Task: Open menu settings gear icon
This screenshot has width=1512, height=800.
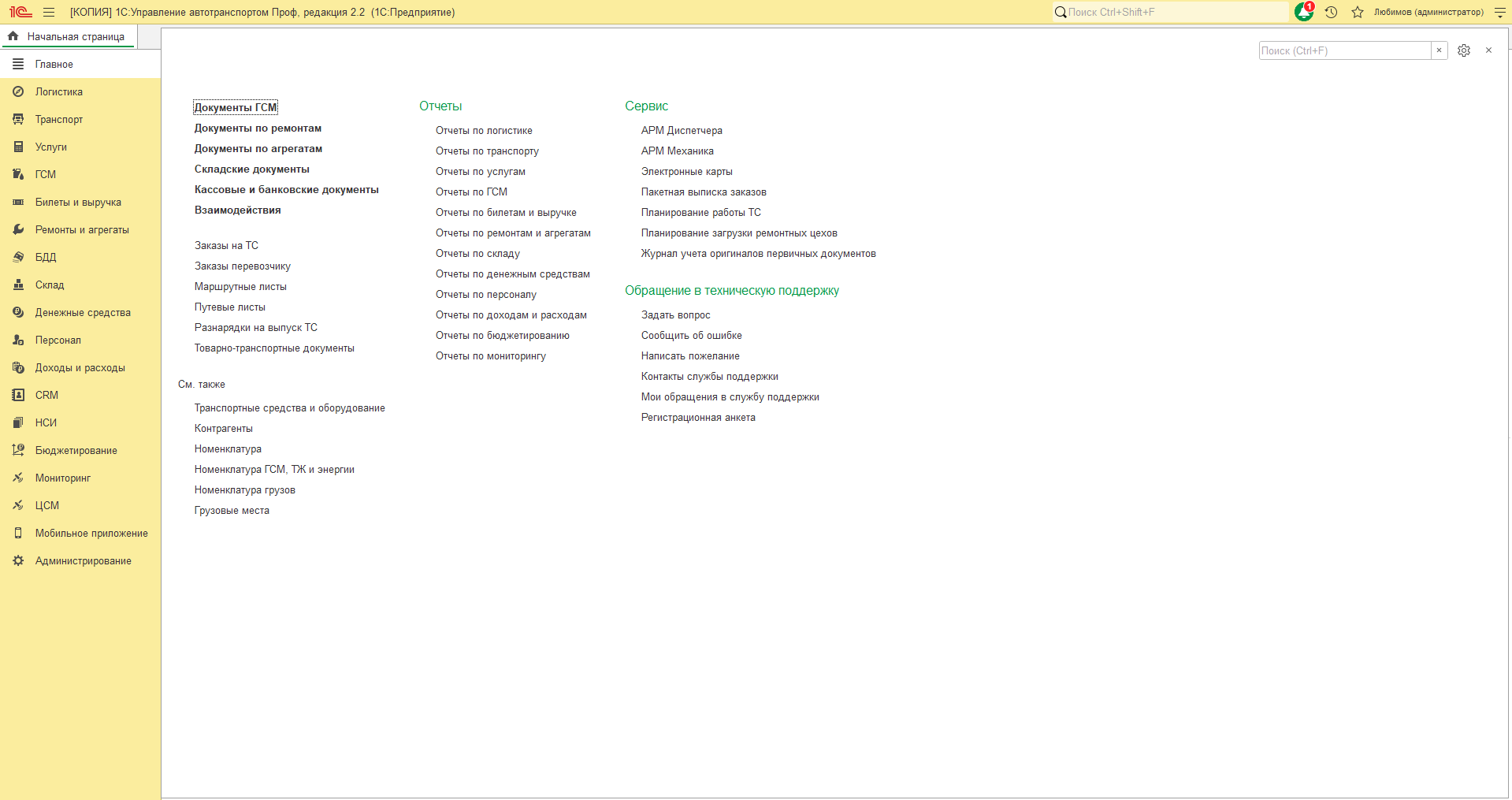Action: pos(1464,50)
